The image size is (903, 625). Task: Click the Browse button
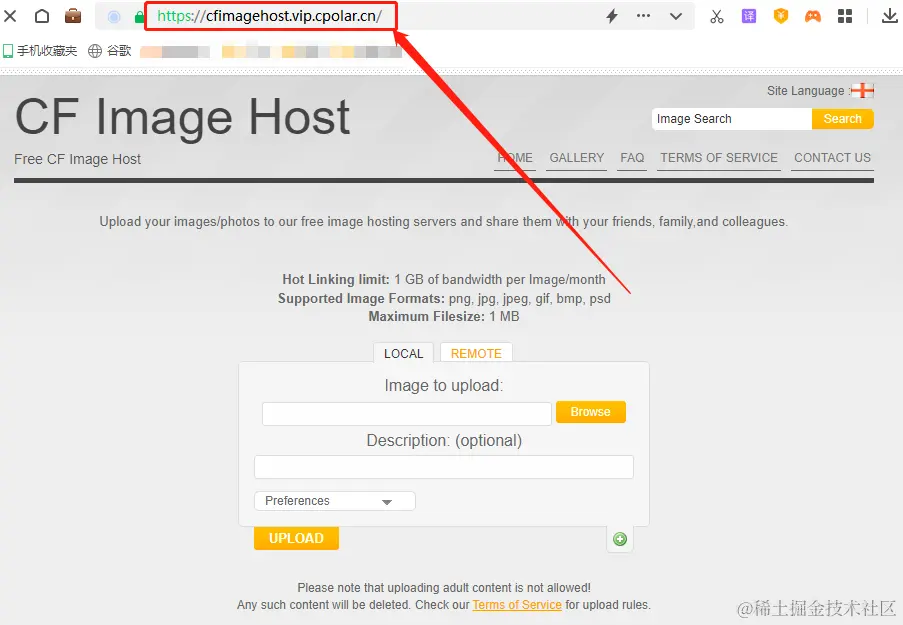click(590, 412)
